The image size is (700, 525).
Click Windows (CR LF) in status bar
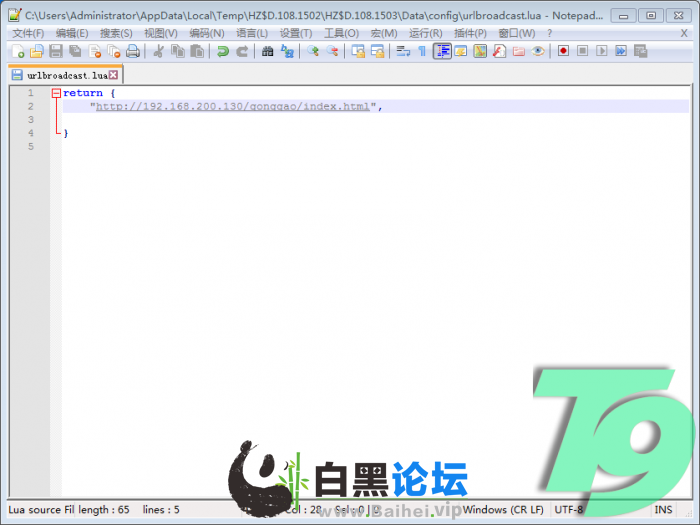point(503,509)
